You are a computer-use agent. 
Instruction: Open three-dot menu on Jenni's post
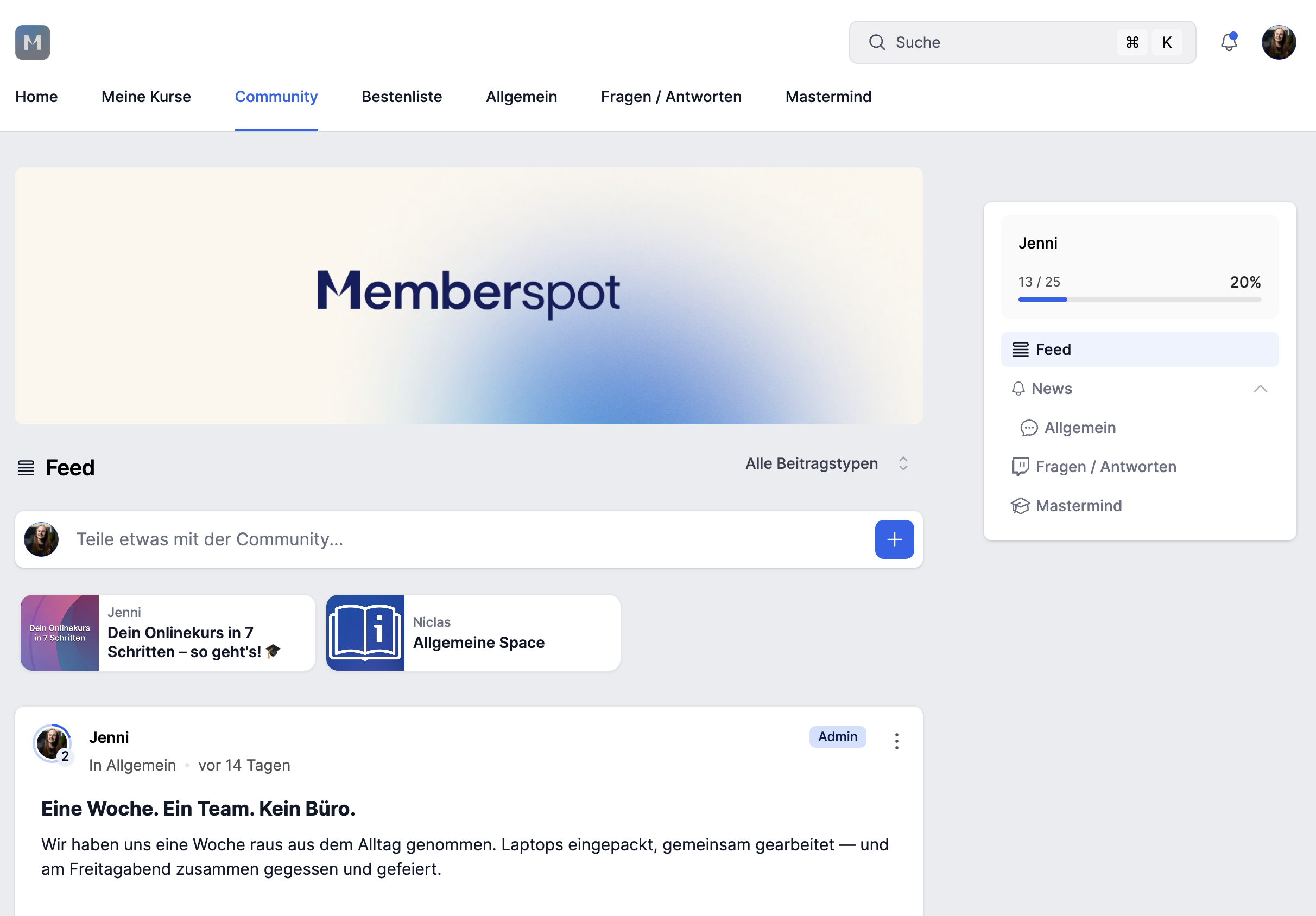pyautogui.click(x=896, y=741)
